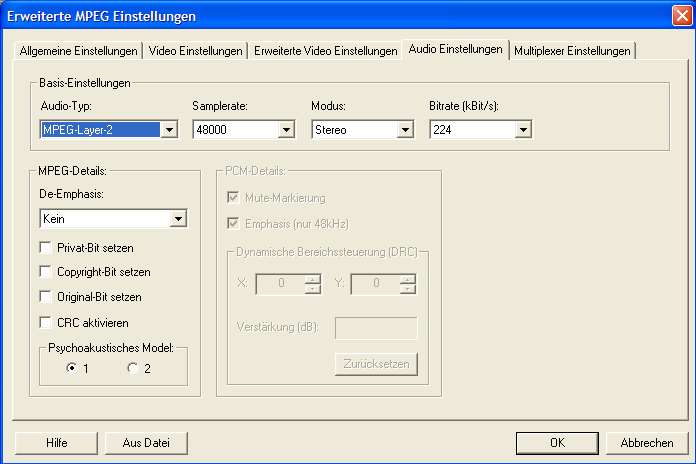
Task: Select psychoacoustic model 1 radio button
Action: 71,368
